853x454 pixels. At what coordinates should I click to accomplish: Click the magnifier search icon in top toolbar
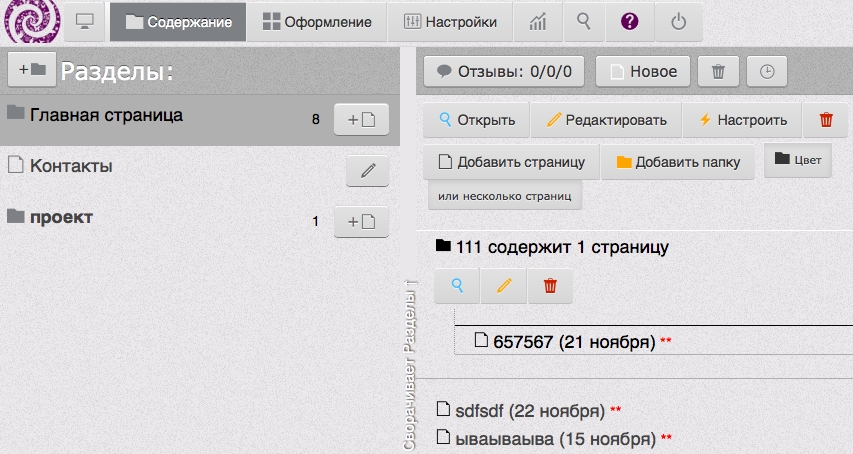584,21
